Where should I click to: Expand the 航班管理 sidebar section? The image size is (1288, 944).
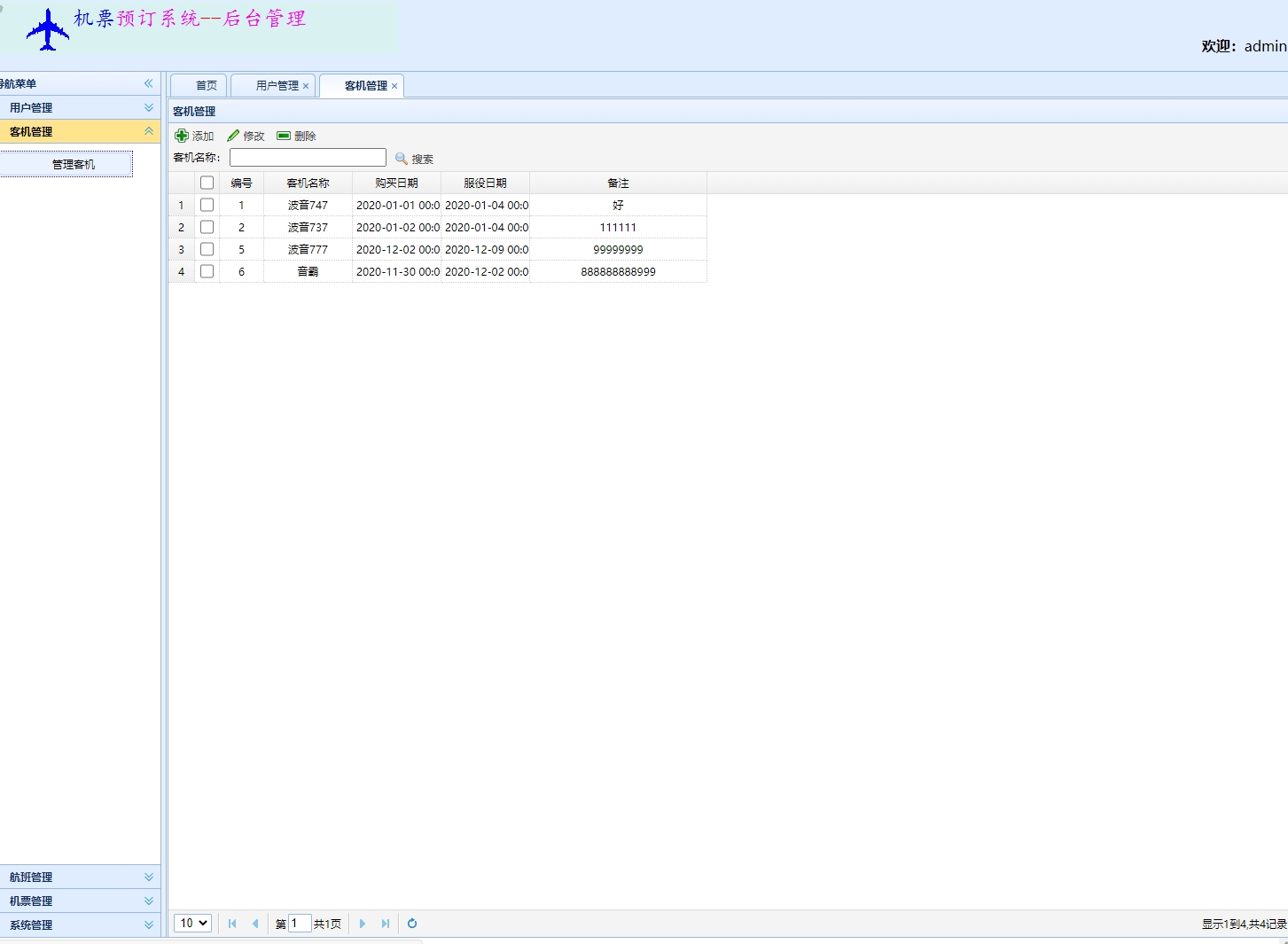(x=149, y=877)
